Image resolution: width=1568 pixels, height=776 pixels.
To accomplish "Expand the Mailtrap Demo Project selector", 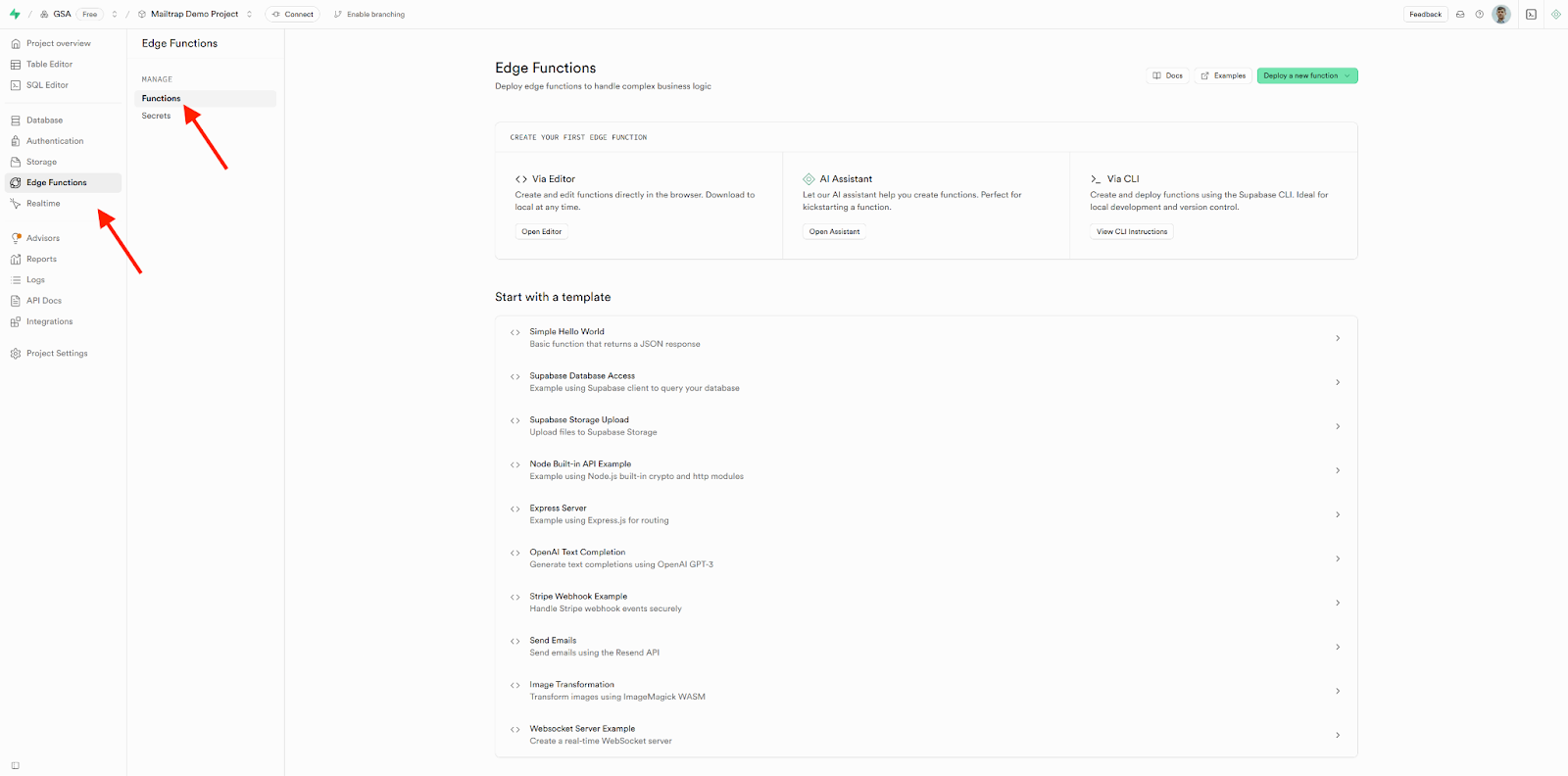I will point(193,14).
